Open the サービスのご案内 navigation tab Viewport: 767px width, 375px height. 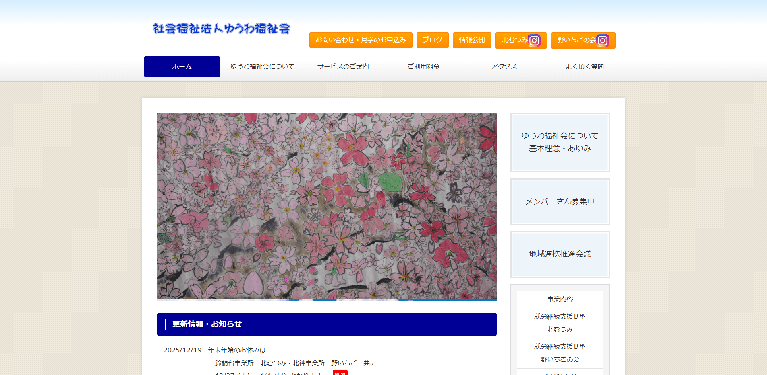tap(343, 66)
